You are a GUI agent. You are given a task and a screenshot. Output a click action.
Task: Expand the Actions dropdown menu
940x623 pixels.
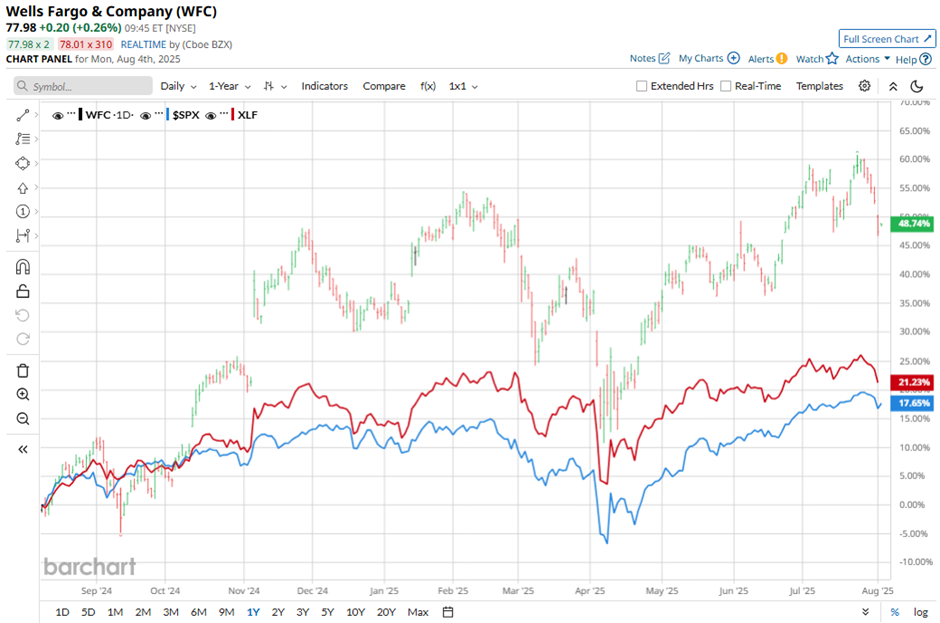(867, 59)
